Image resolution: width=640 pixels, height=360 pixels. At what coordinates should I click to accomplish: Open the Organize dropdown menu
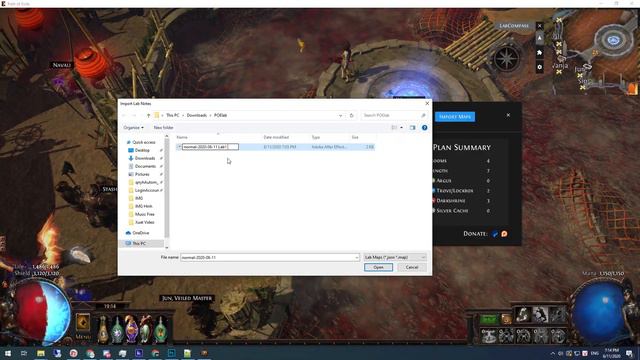click(133, 128)
